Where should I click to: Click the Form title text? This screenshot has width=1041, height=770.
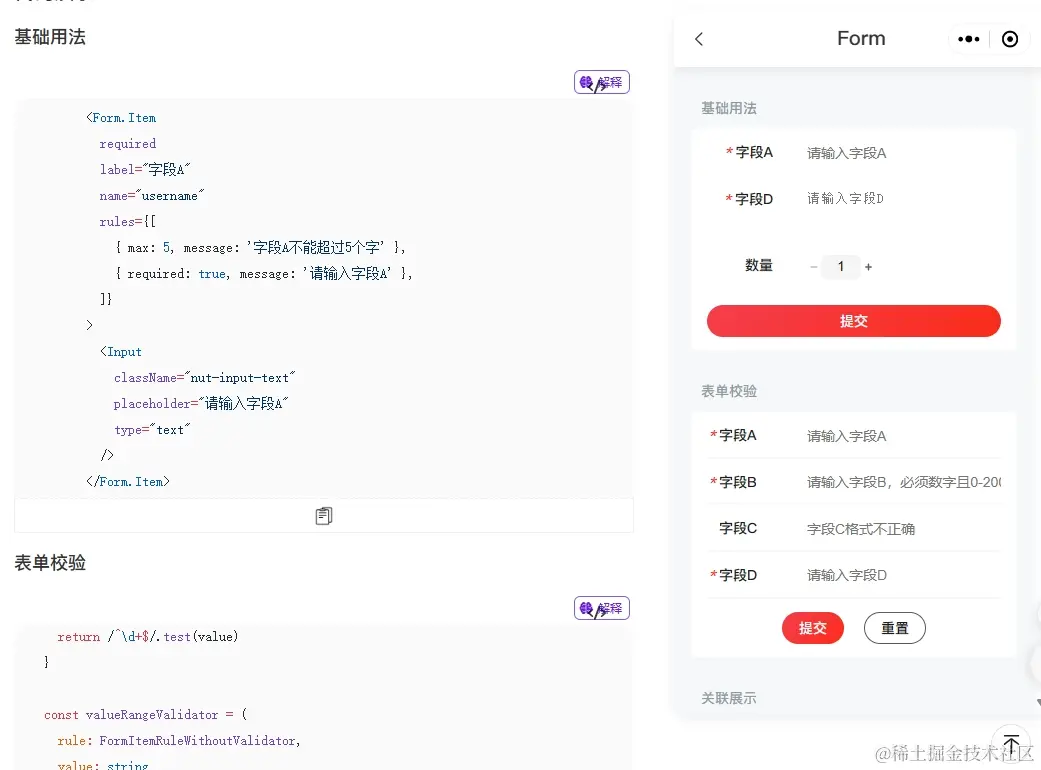pyautogui.click(x=861, y=38)
